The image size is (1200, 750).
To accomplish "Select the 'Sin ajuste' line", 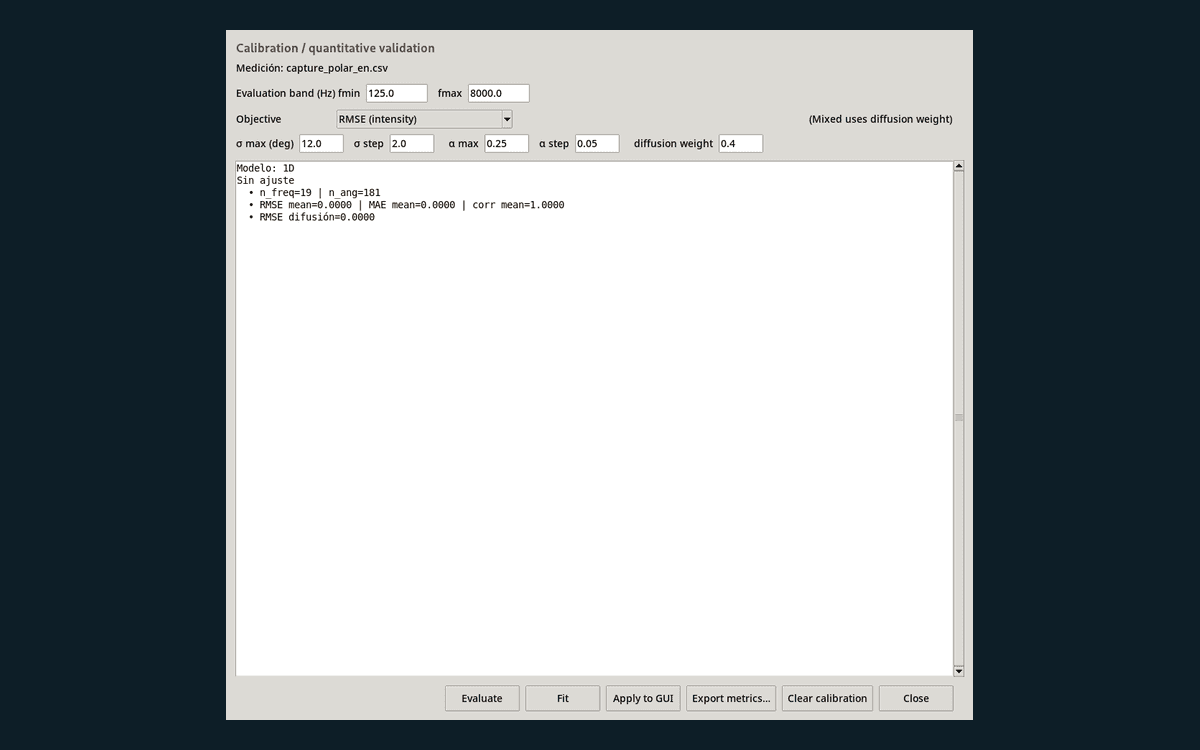I will point(266,180).
